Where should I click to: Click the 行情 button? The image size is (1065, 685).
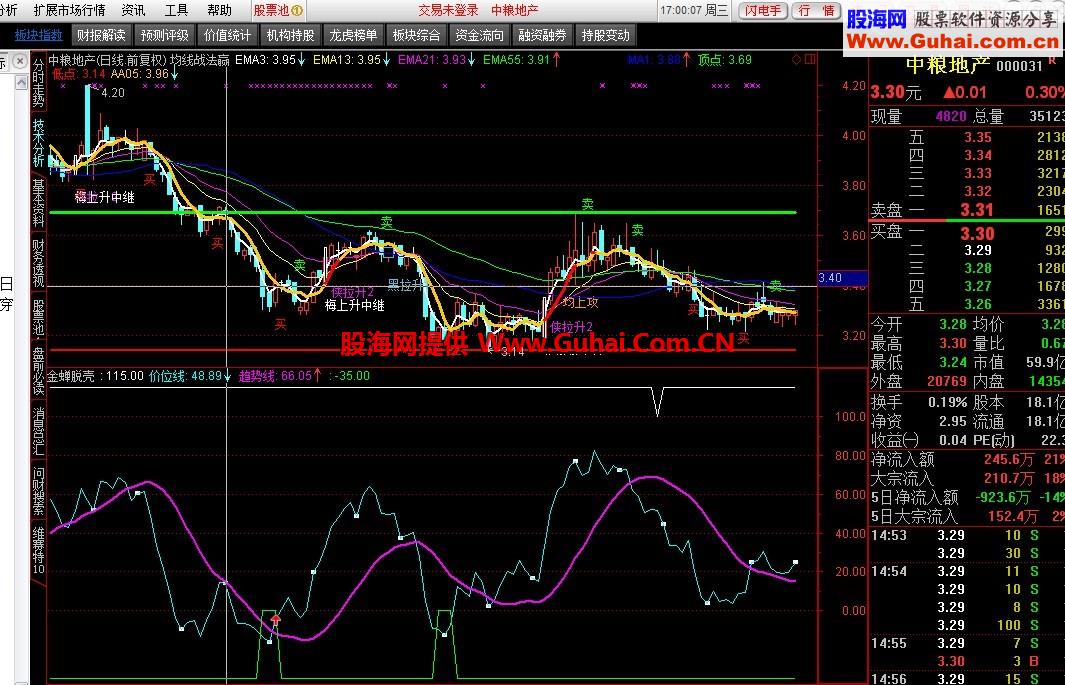click(816, 10)
